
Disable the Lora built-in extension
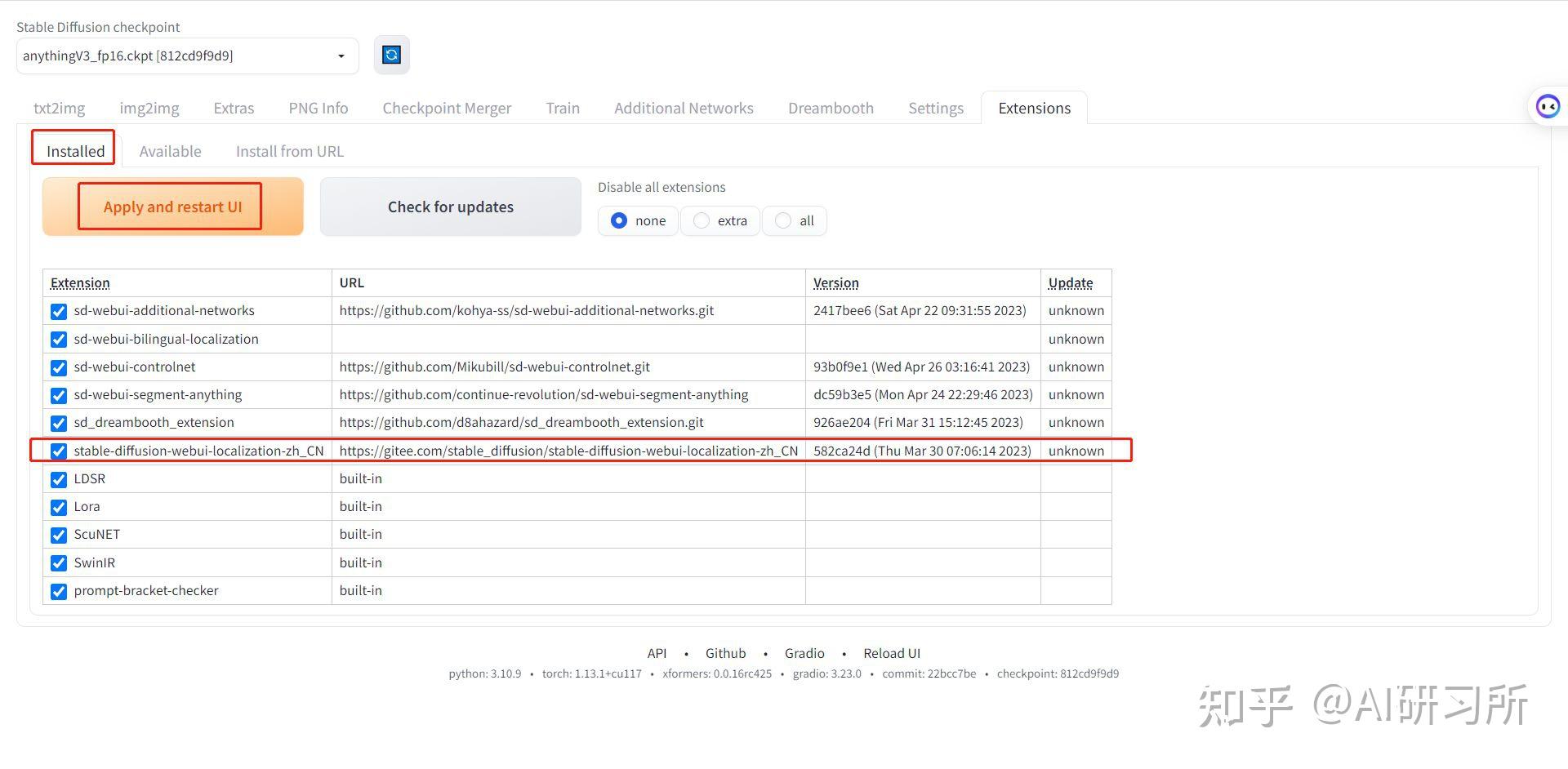coord(58,507)
